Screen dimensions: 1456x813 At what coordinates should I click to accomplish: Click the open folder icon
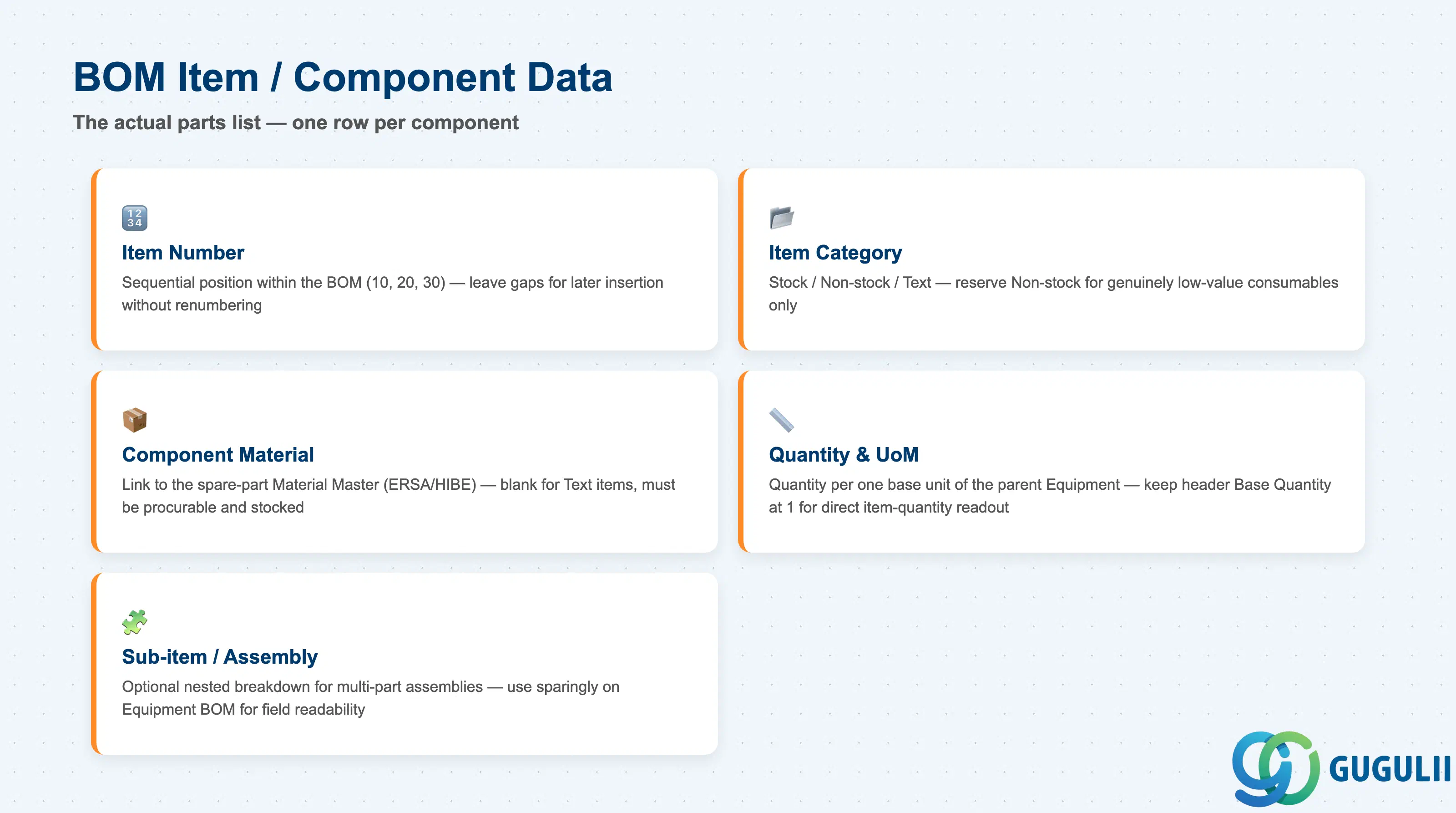tap(782, 218)
